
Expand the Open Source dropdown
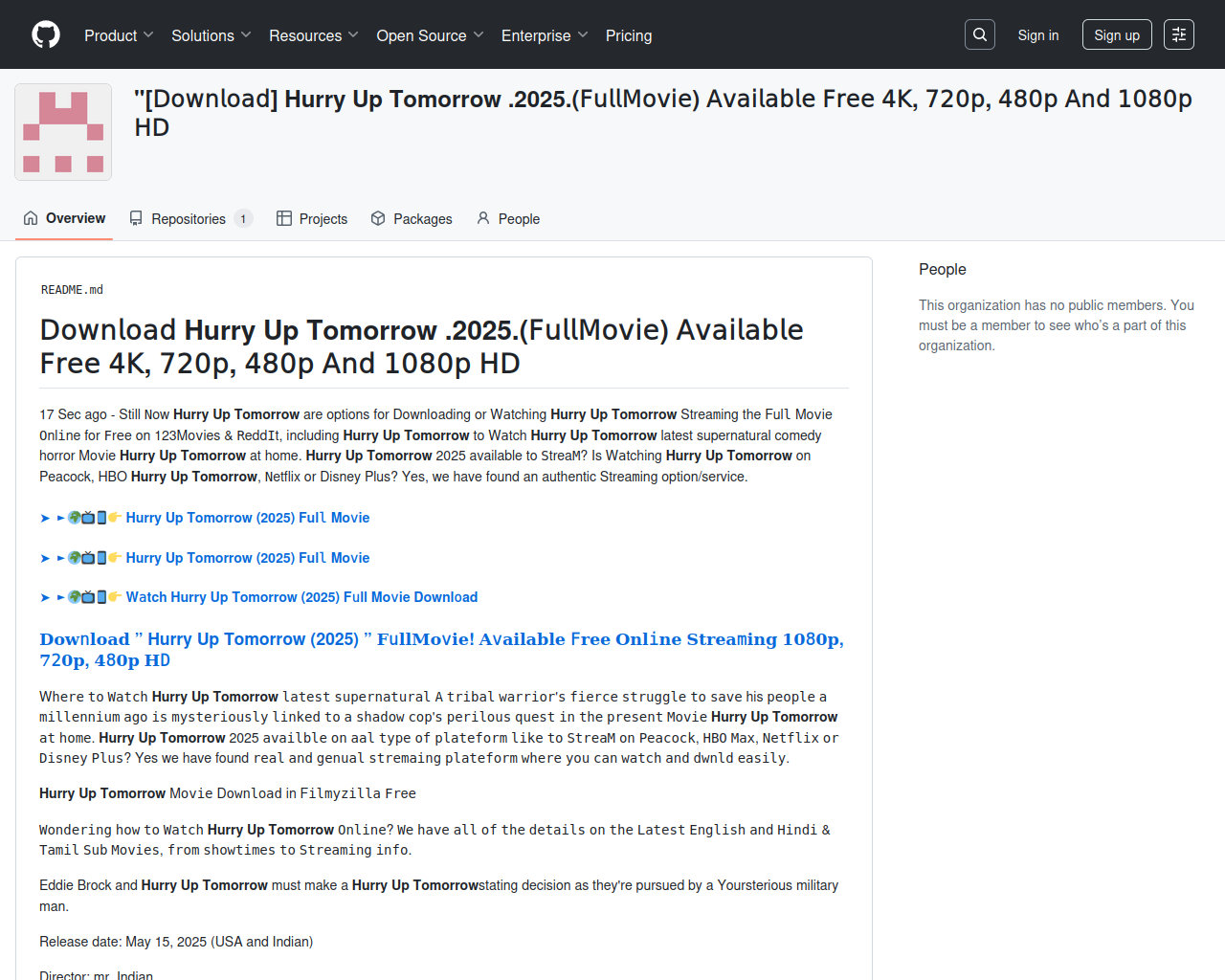(x=430, y=35)
